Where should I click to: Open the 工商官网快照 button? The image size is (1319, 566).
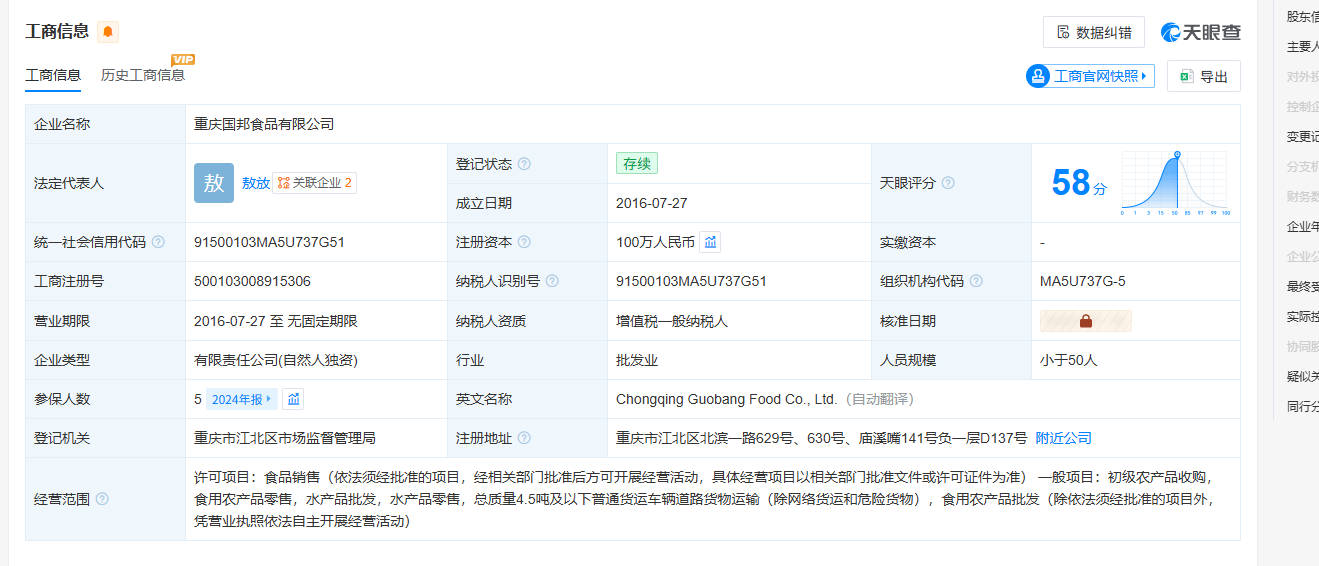pyautogui.click(x=1090, y=76)
